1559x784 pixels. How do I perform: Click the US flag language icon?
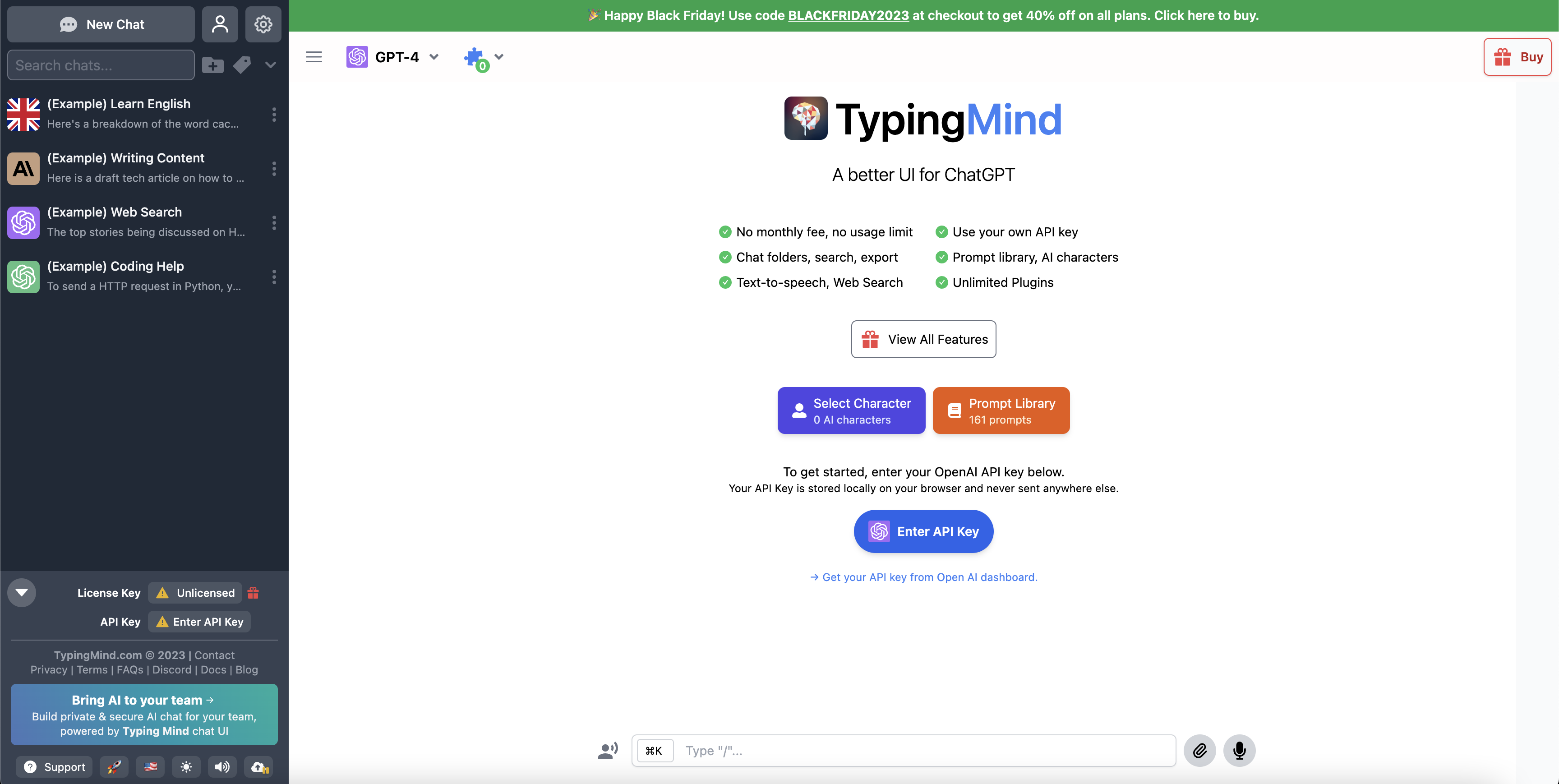(150, 767)
